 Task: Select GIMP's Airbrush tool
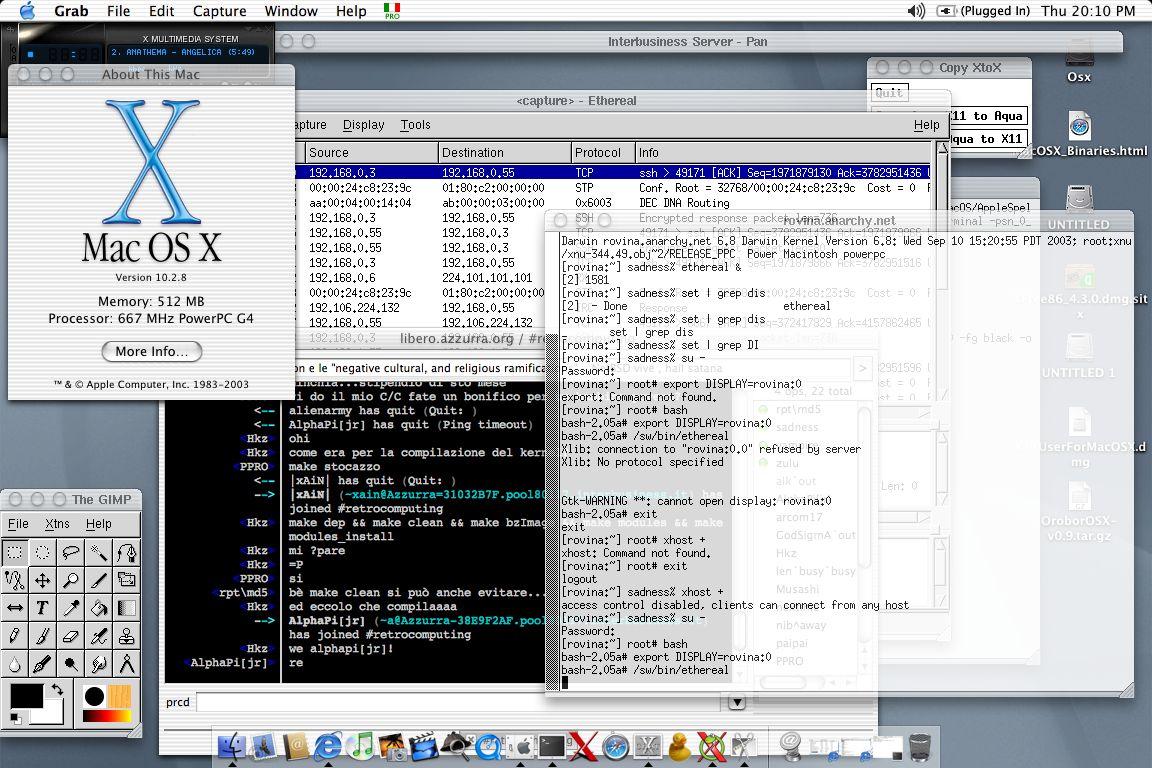[98, 636]
